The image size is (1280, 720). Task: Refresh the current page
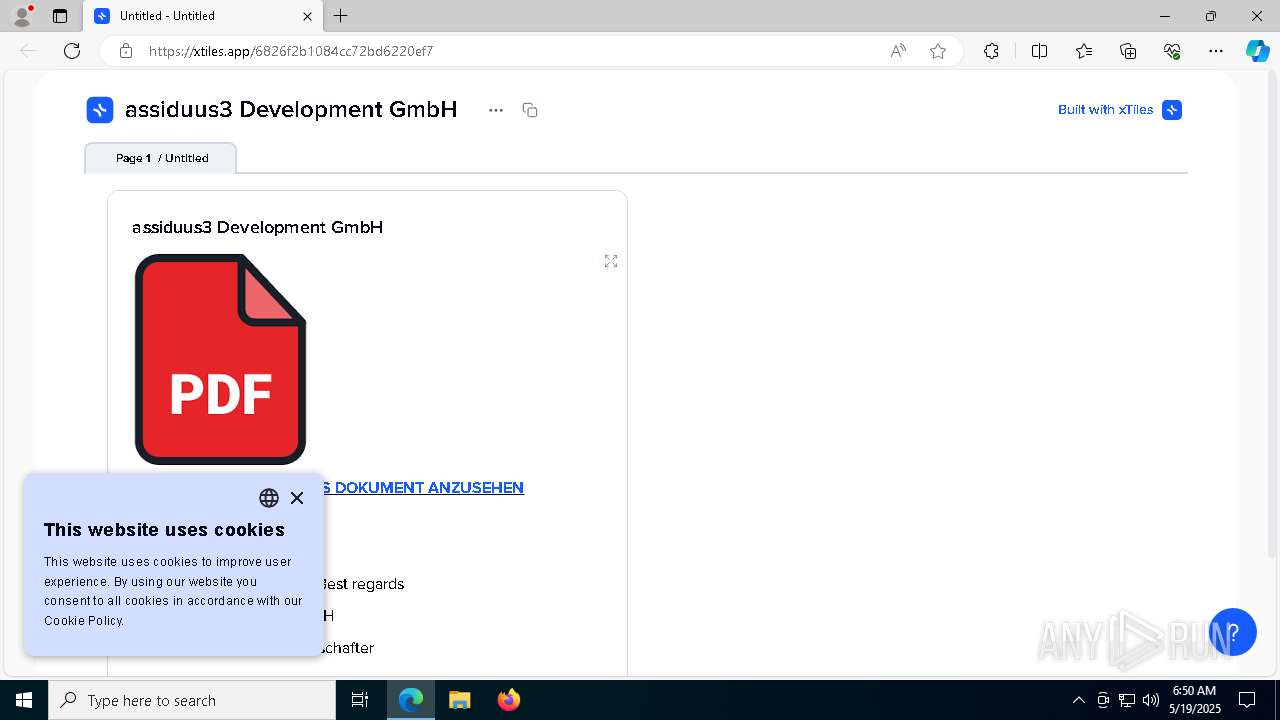[x=72, y=51]
